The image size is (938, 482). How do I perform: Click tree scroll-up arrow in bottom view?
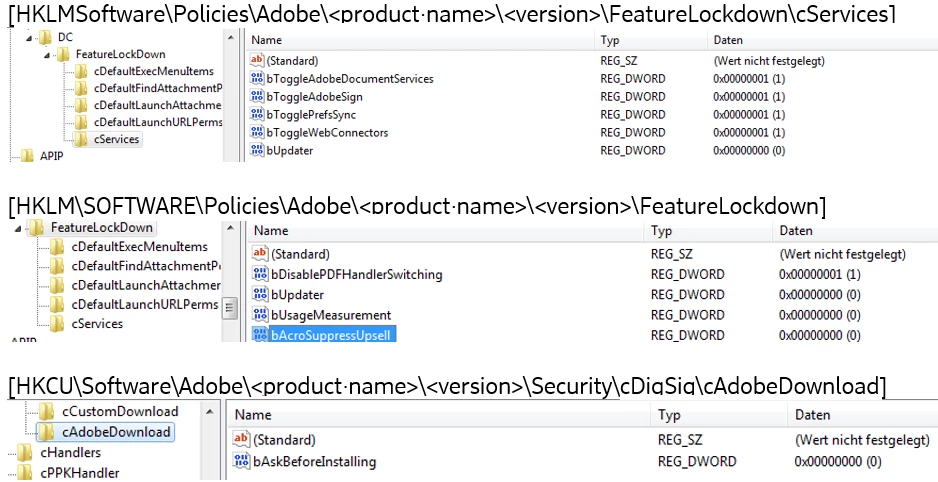coord(209,411)
